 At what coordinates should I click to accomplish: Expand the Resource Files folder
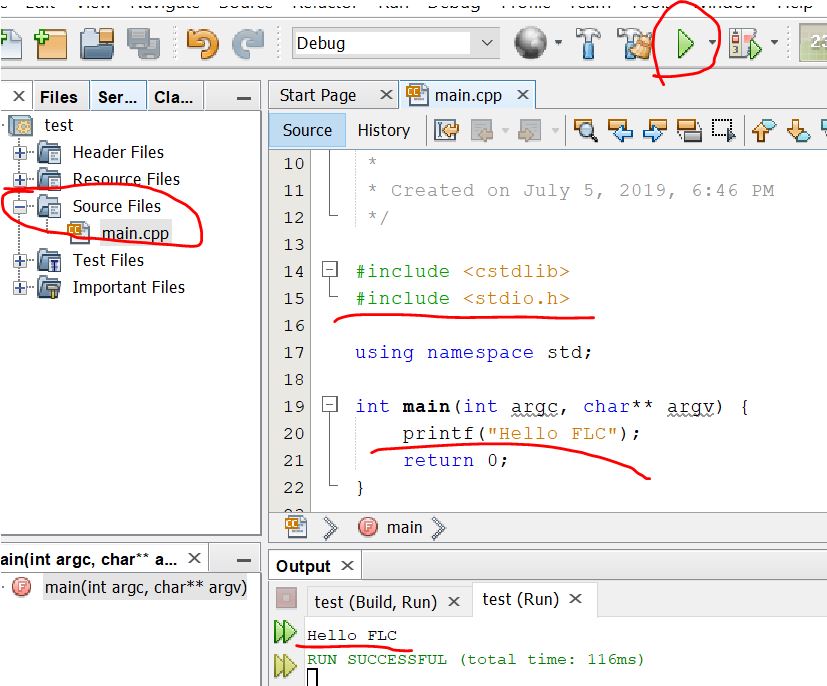click(20, 180)
